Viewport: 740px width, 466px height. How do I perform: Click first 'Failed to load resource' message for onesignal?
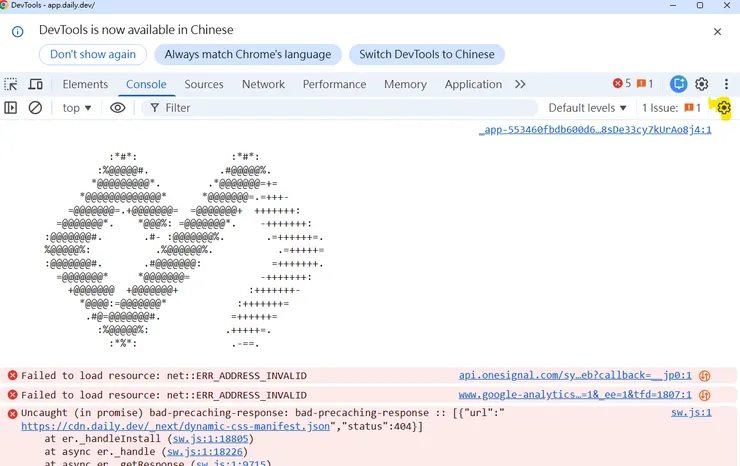click(164, 376)
